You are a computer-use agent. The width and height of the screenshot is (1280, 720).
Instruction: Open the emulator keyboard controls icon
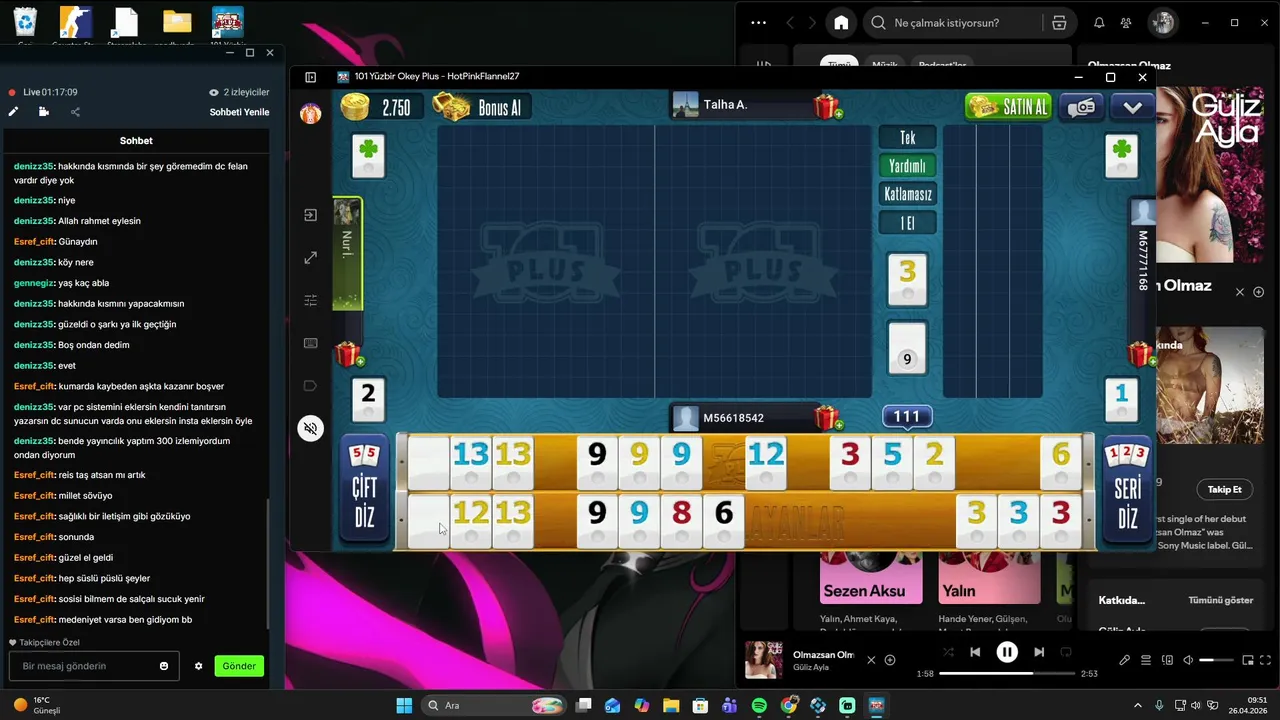(311, 343)
